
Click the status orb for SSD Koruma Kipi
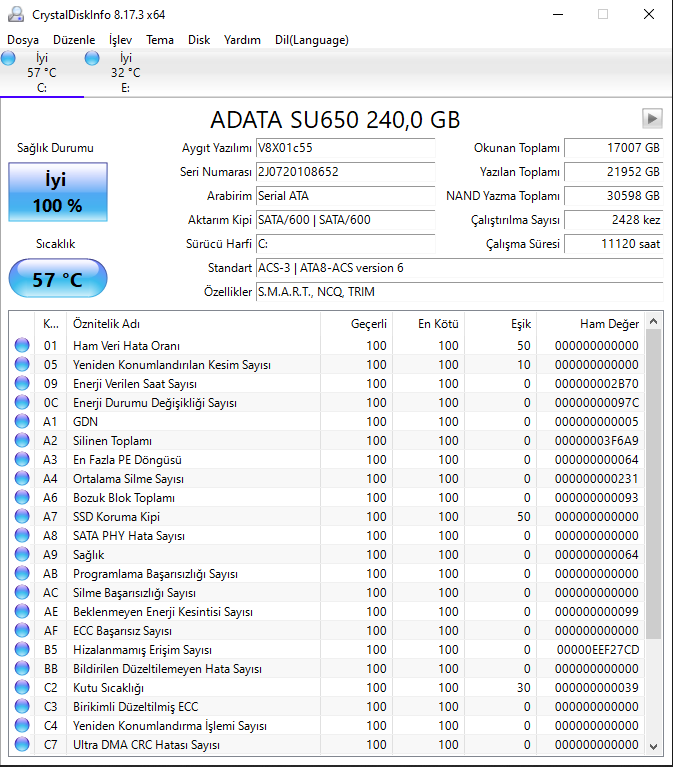(22, 516)
